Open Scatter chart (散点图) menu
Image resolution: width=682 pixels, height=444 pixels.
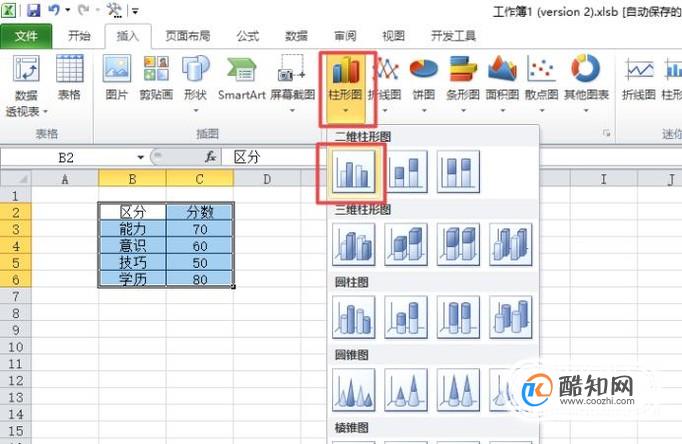542,83
